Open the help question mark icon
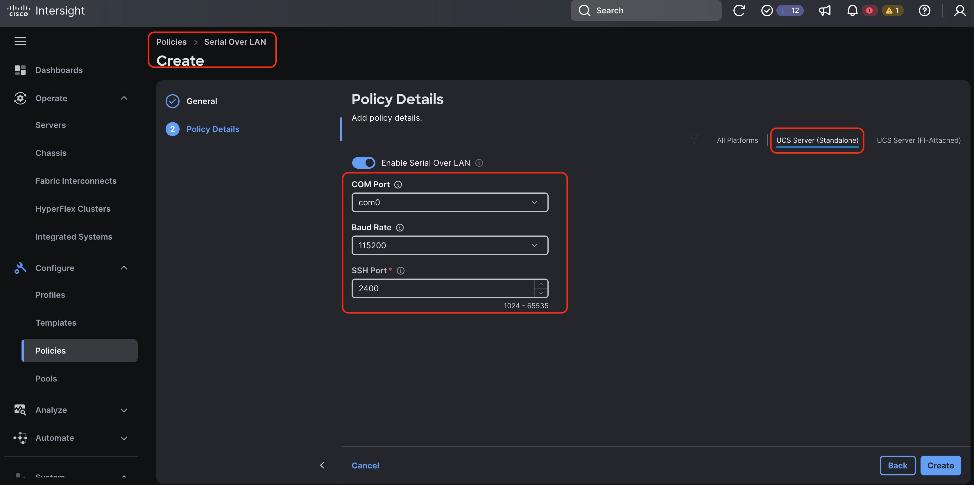Image resolution: width=974 pixels, height=485 pixels. tap(924, 11)
